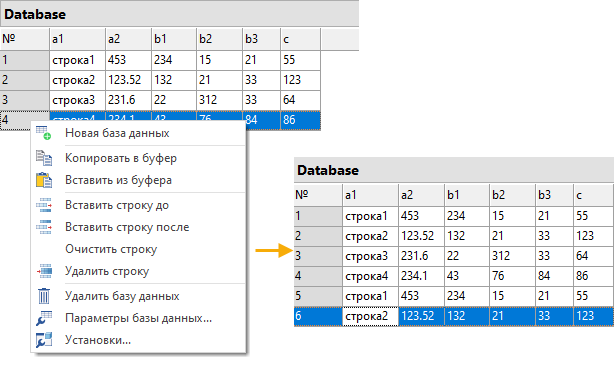Click the Вставить из буфера clipboard icon
616x392 pixels.
click(x=44, y=180)
